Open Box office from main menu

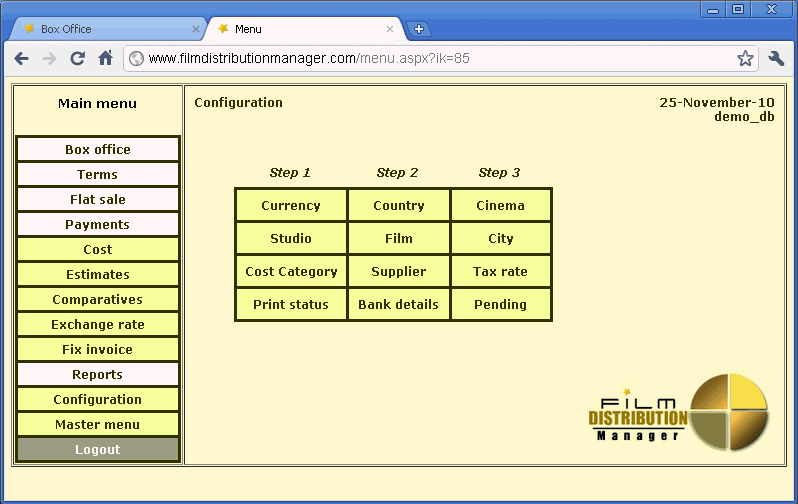(98, 150)
